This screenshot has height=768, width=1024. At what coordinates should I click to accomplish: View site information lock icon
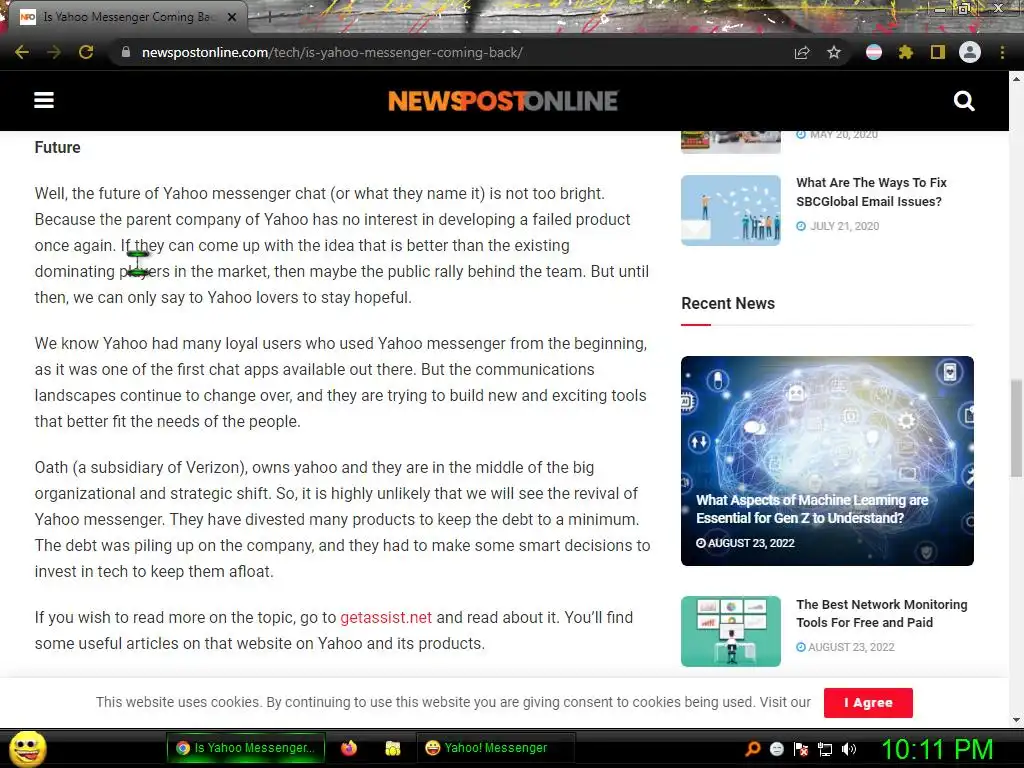click(125, 52)
